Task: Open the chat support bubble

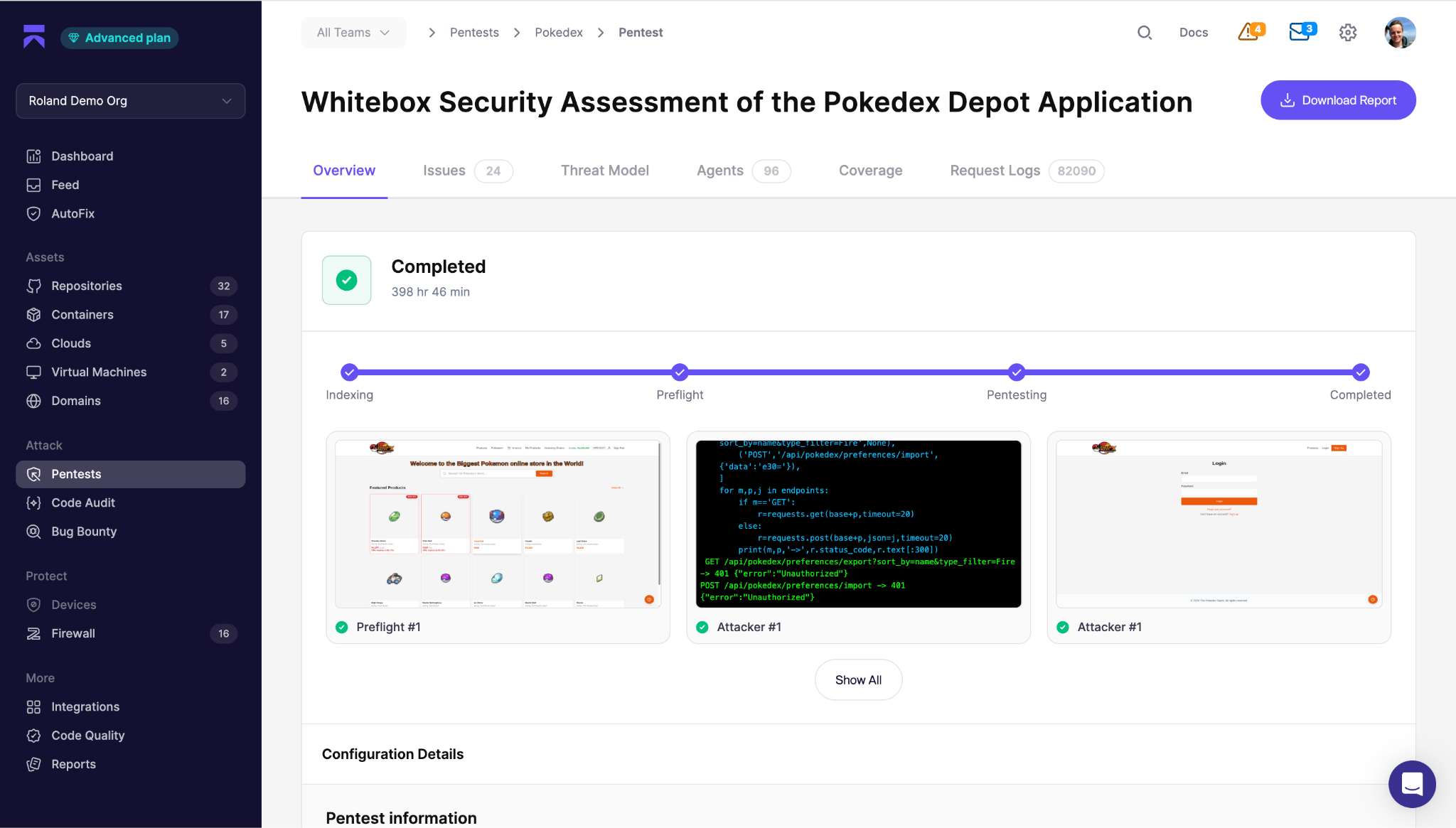Action: coord(1412,784)
